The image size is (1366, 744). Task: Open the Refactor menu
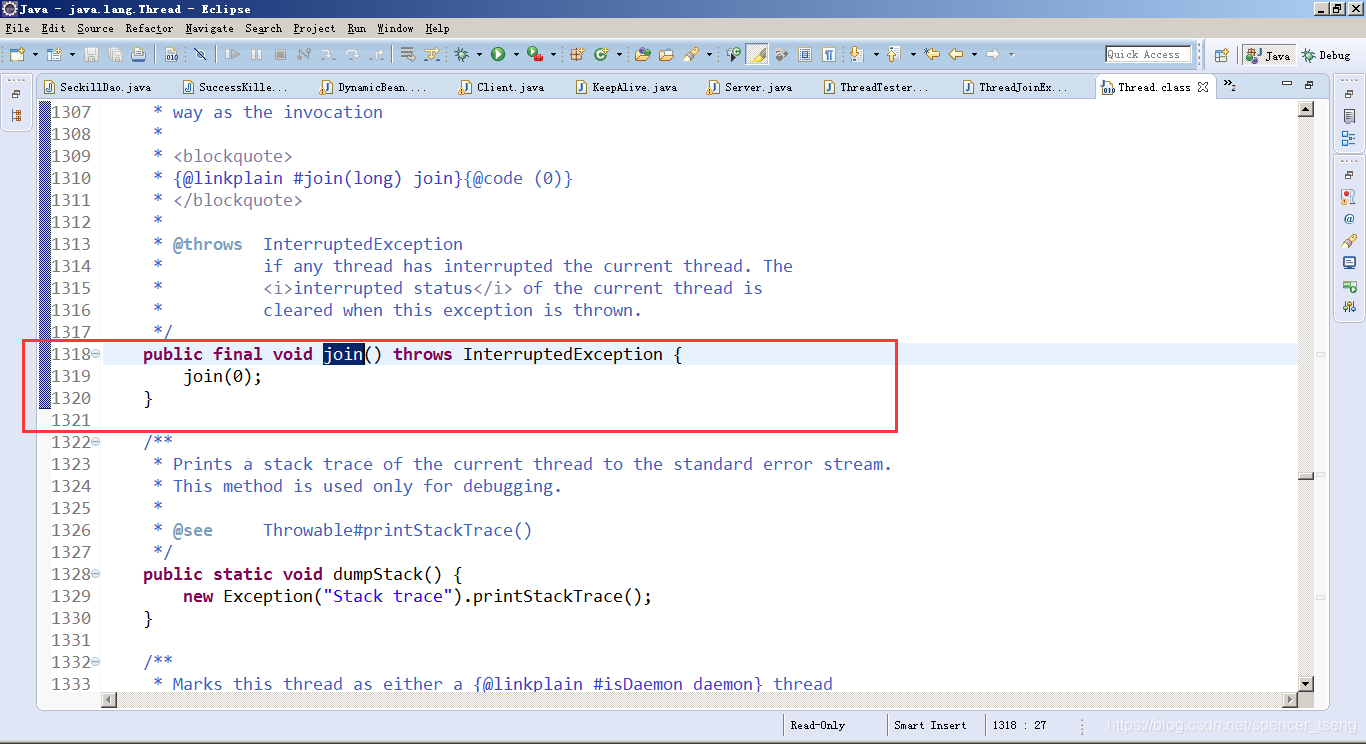(x=148, y=28)
